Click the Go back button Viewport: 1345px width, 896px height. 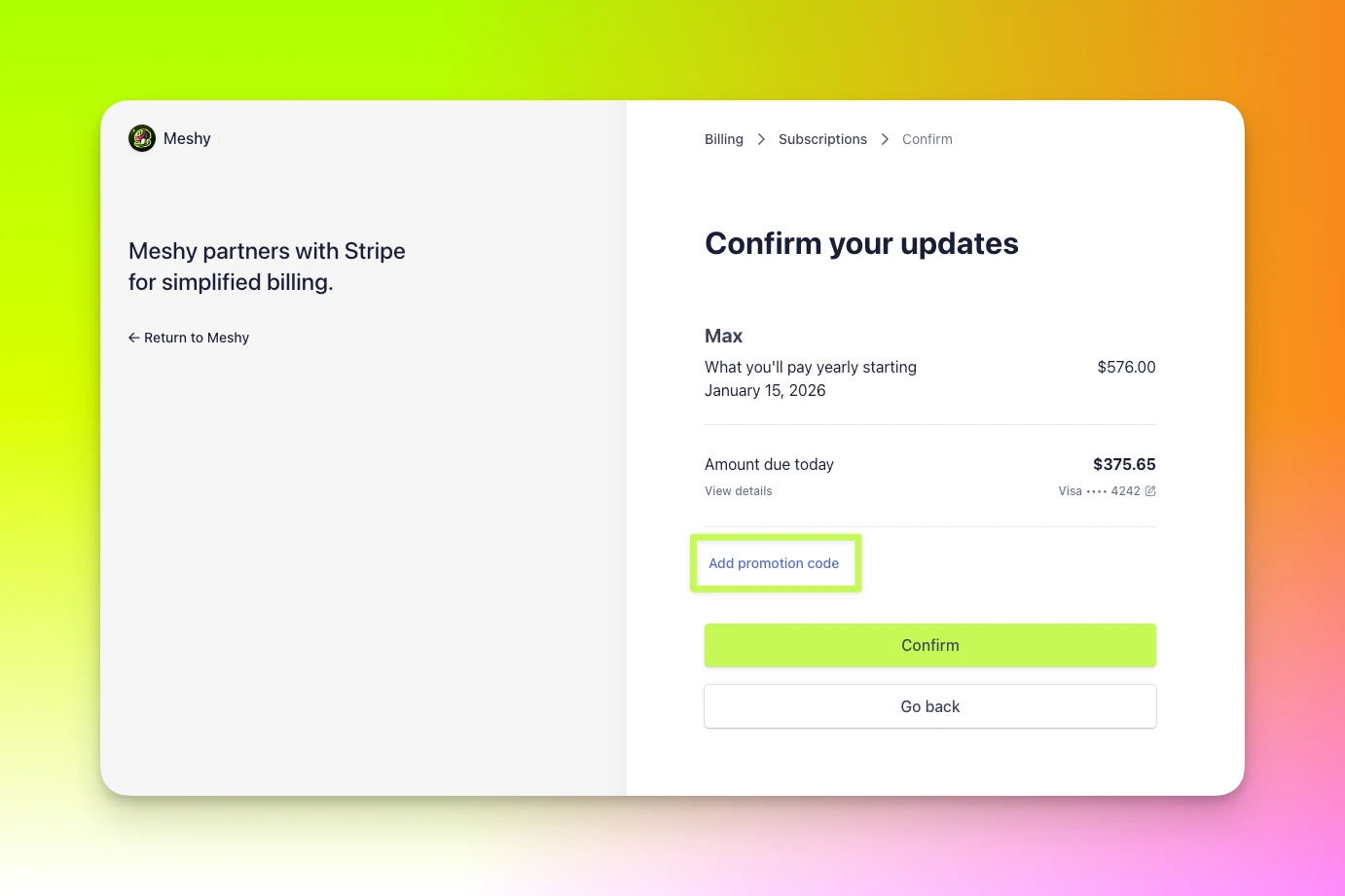[930, 706]
